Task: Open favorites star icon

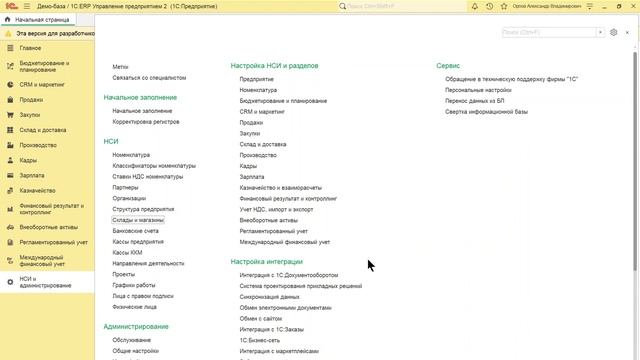Action: (x=504, y=6)
